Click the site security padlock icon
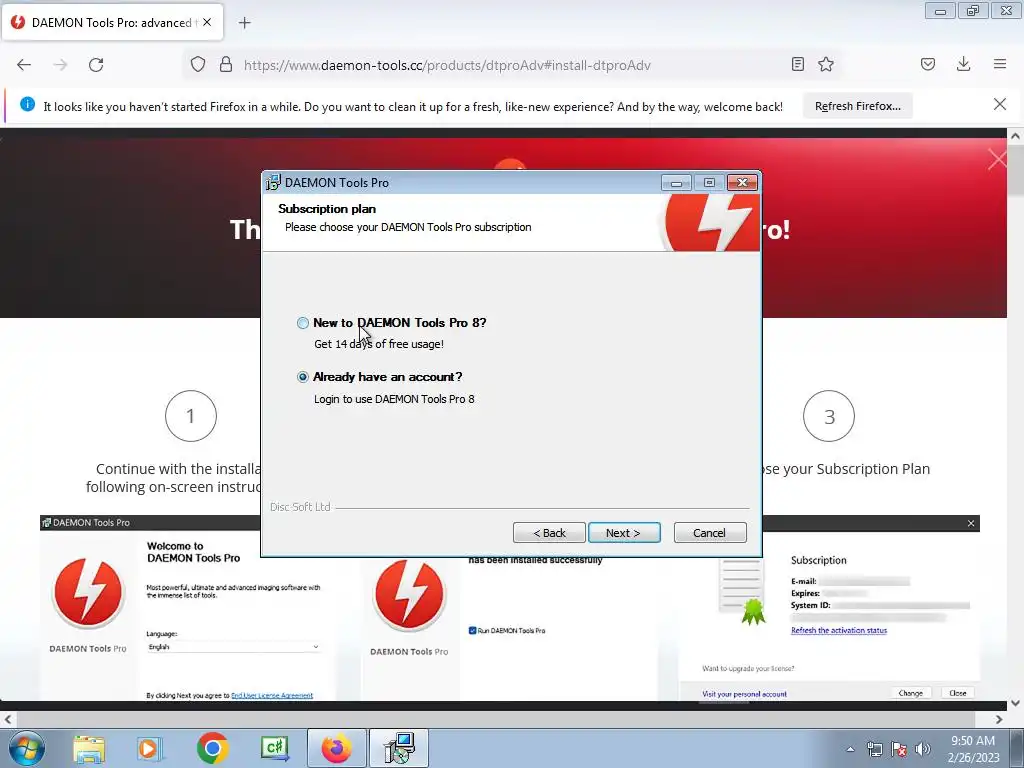The image size is (1024, 768). (226, 65)
